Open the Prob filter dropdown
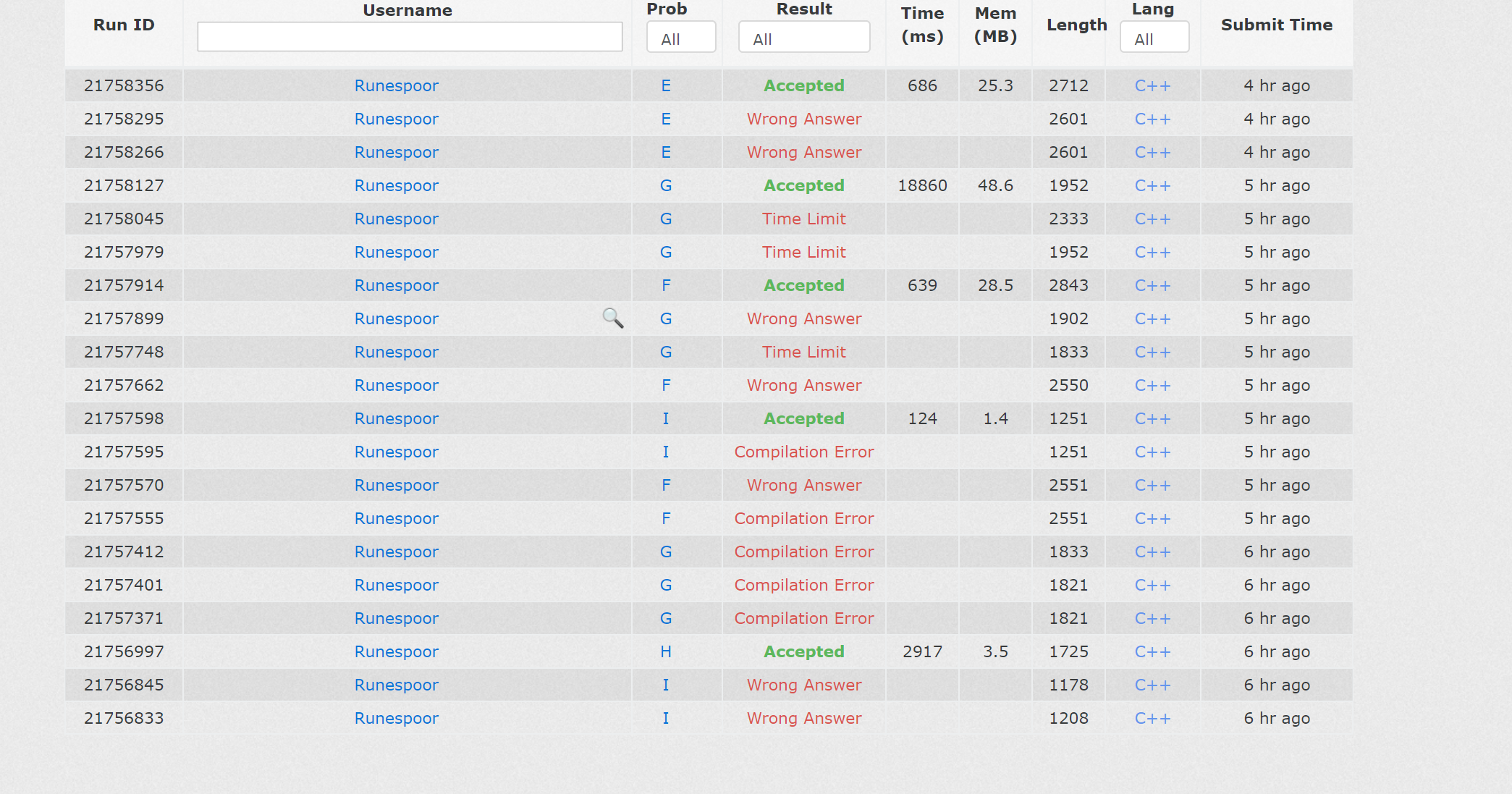 point(680,38)
